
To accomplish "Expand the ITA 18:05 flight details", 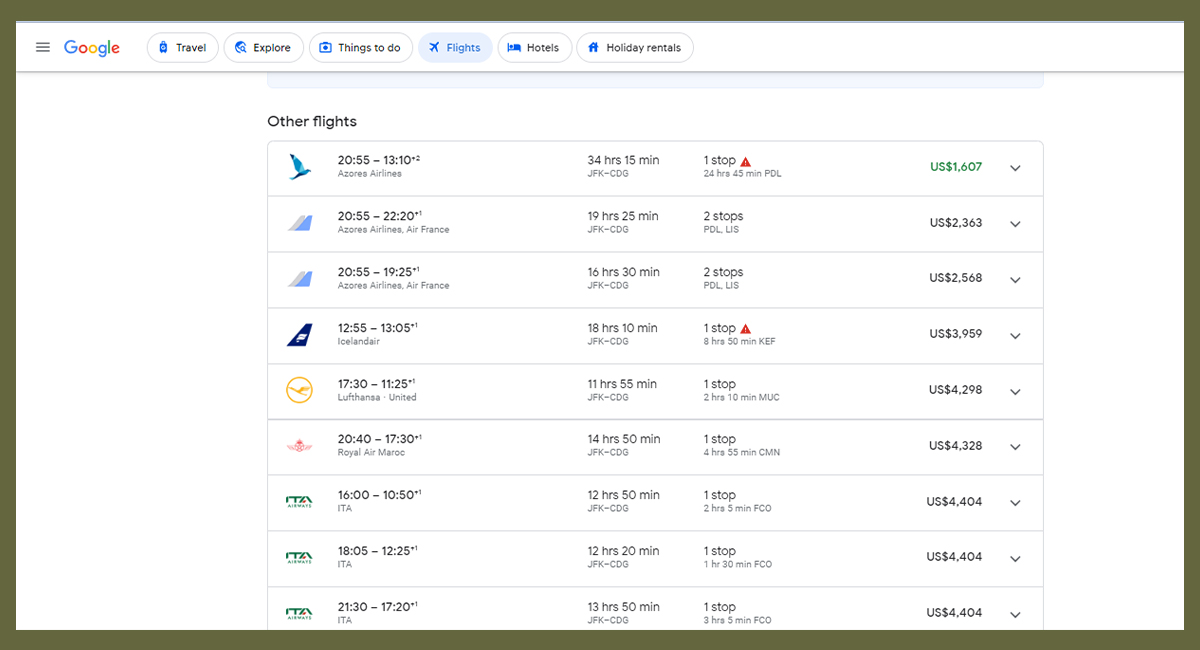I will [1015, 559].
